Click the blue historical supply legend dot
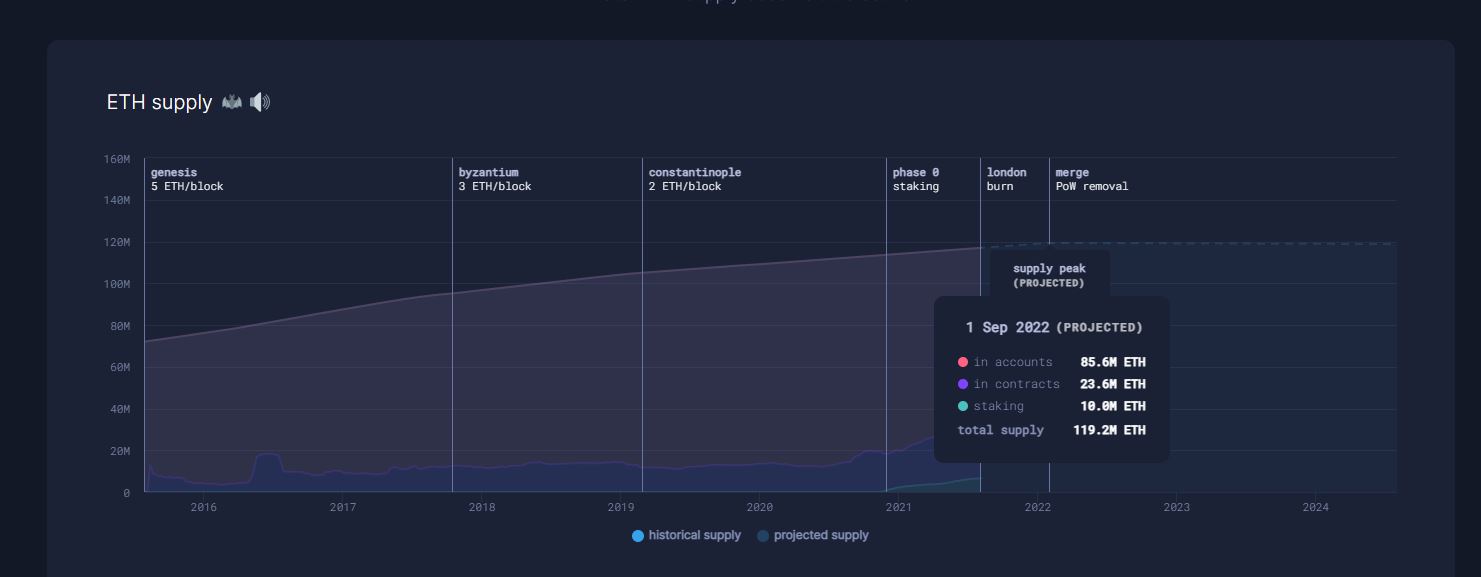This screenshot has width=1481, height=577. (638, 536)
